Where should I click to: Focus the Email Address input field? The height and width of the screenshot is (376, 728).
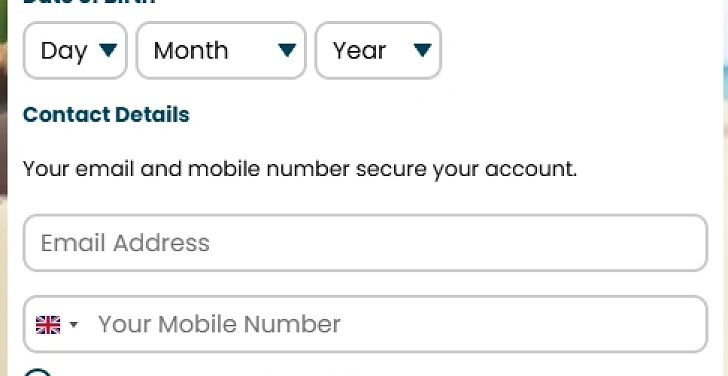pos(365,243)
